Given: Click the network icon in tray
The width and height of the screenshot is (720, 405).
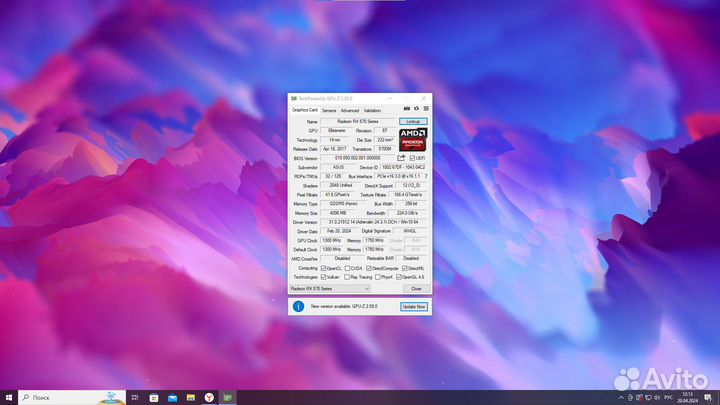Looking at the screenshot, I should pos(648,398).
